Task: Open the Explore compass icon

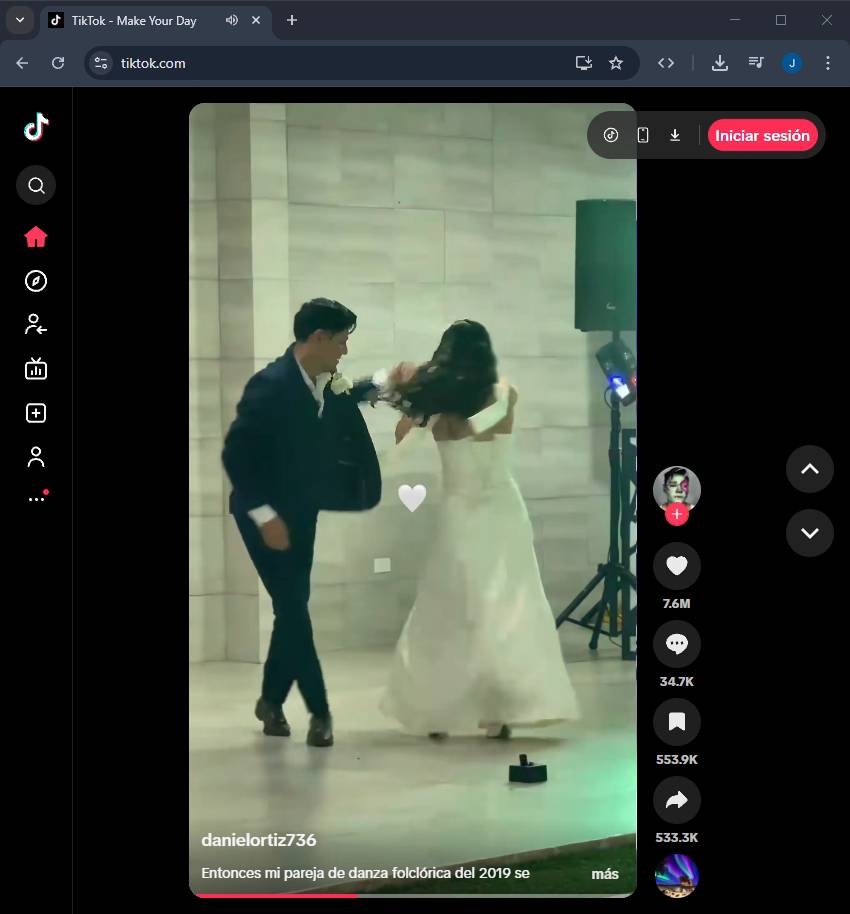Action: (36, 281)
